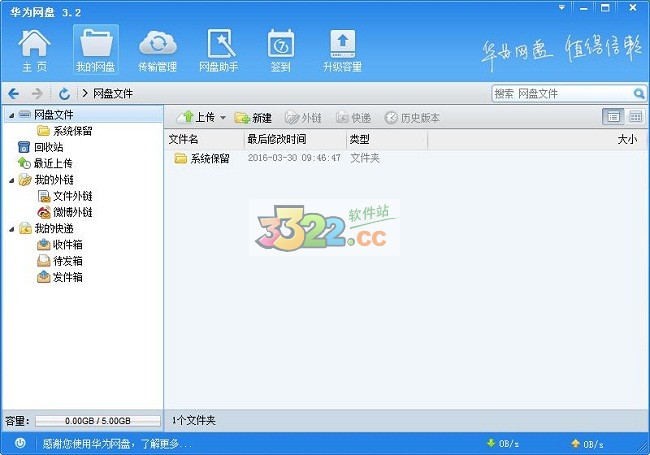The width and height of the screenshot is (650, 455).
Task: Sort by 类型 column header
Action: pyautogui.click(x=387, y=139)
